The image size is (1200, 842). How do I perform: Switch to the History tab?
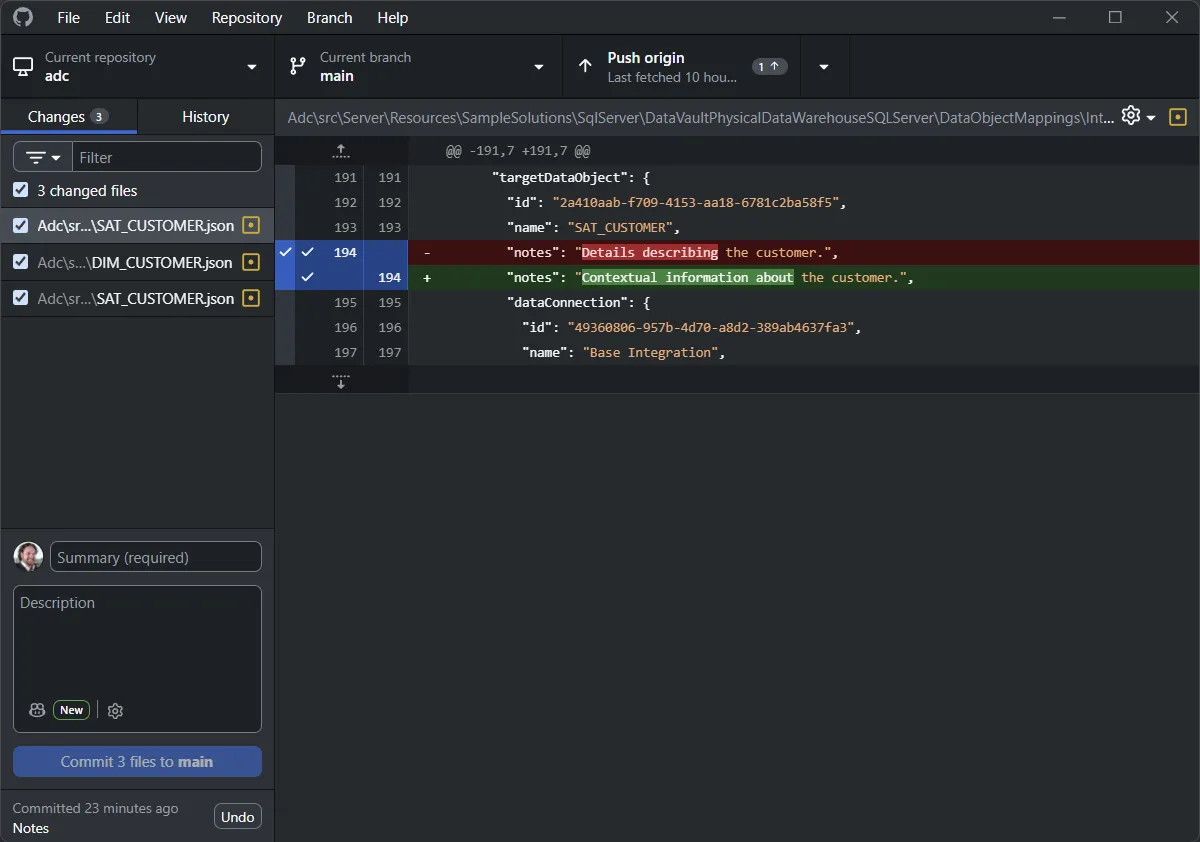pyautogui.click(x=206, y=117)
